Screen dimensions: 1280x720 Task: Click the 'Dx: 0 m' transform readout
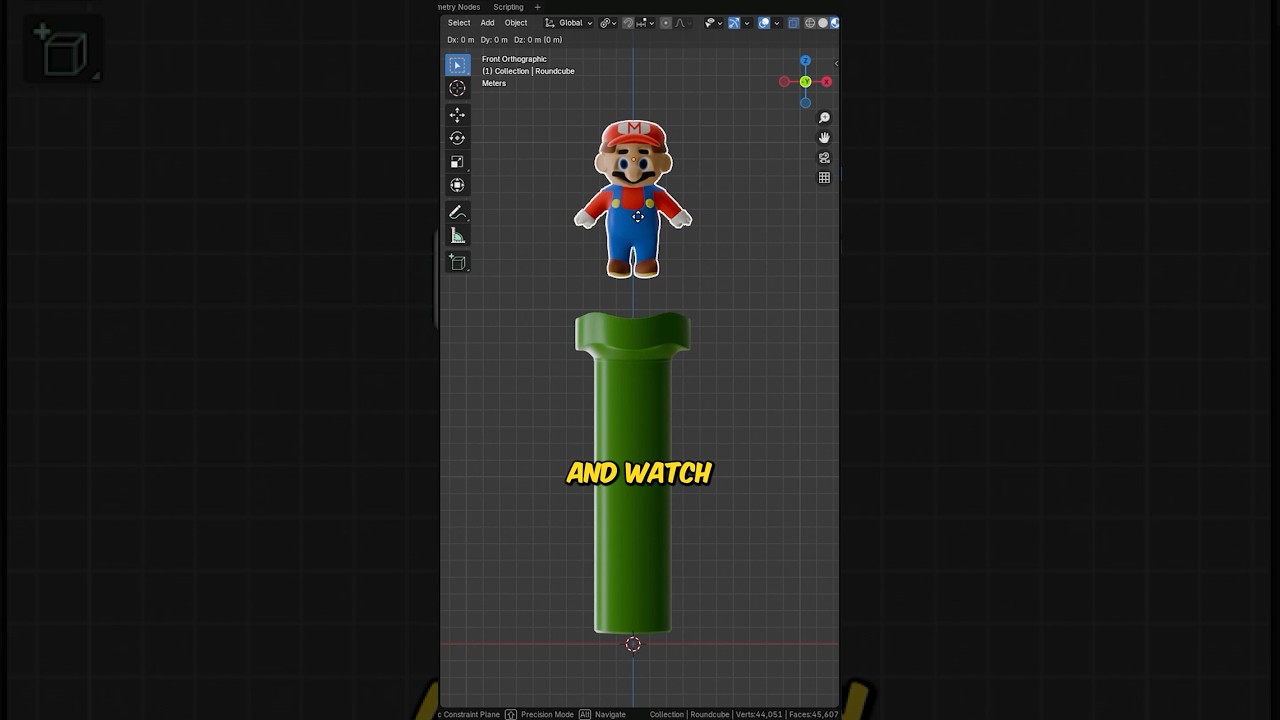(x=461, y=40)
